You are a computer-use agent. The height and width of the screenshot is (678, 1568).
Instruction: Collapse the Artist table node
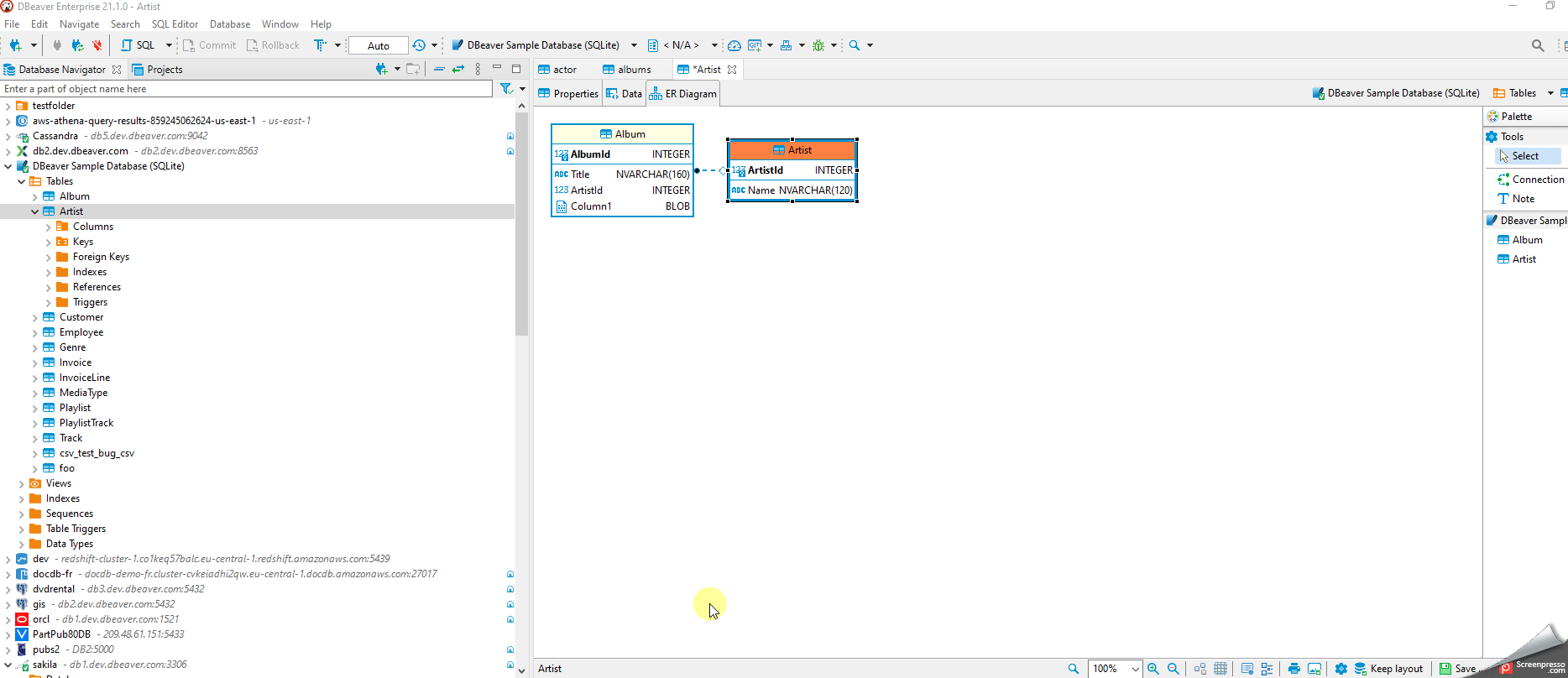click(35, 211)
